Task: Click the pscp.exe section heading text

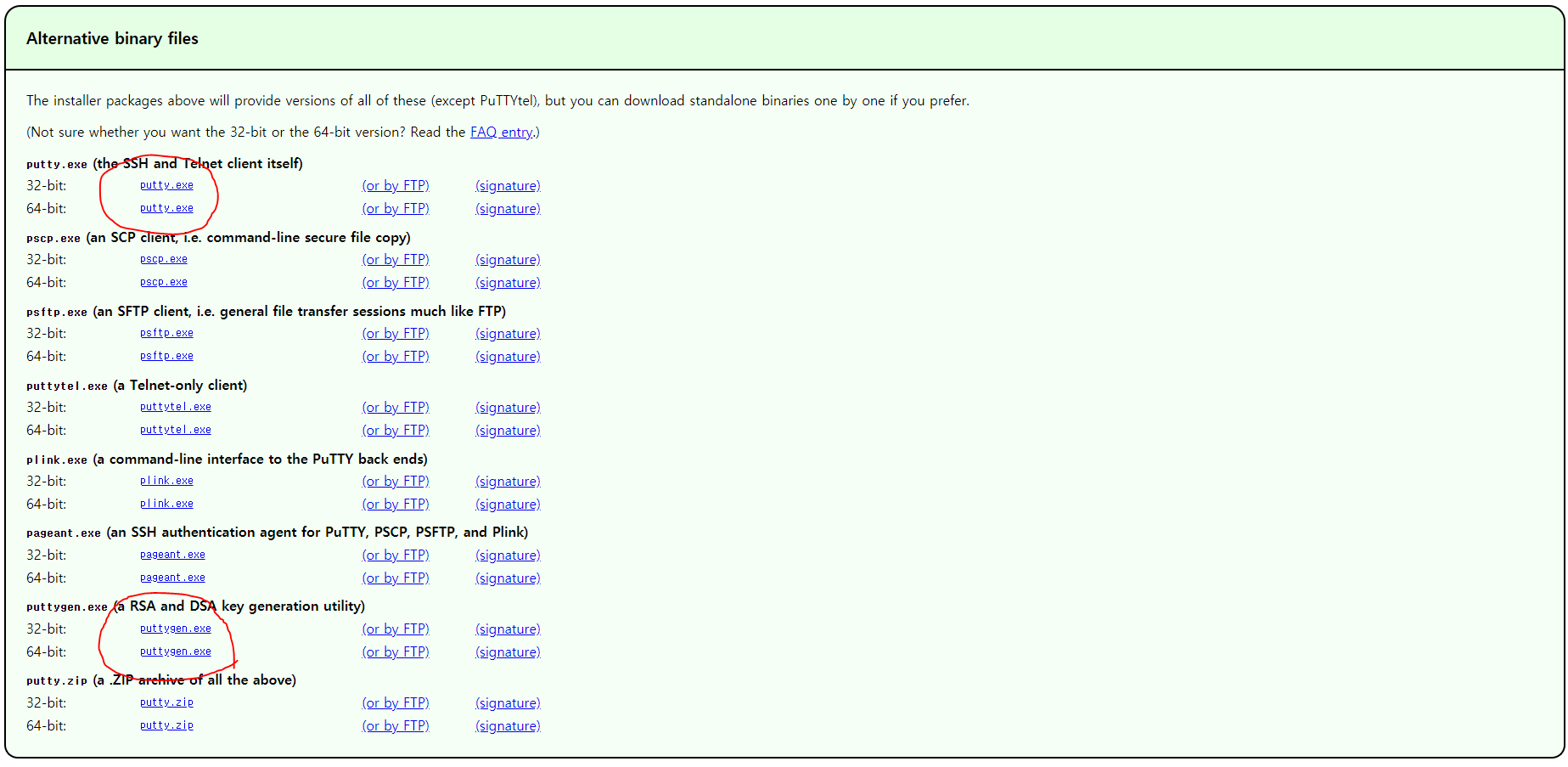Action: click(x=218, y=238)
